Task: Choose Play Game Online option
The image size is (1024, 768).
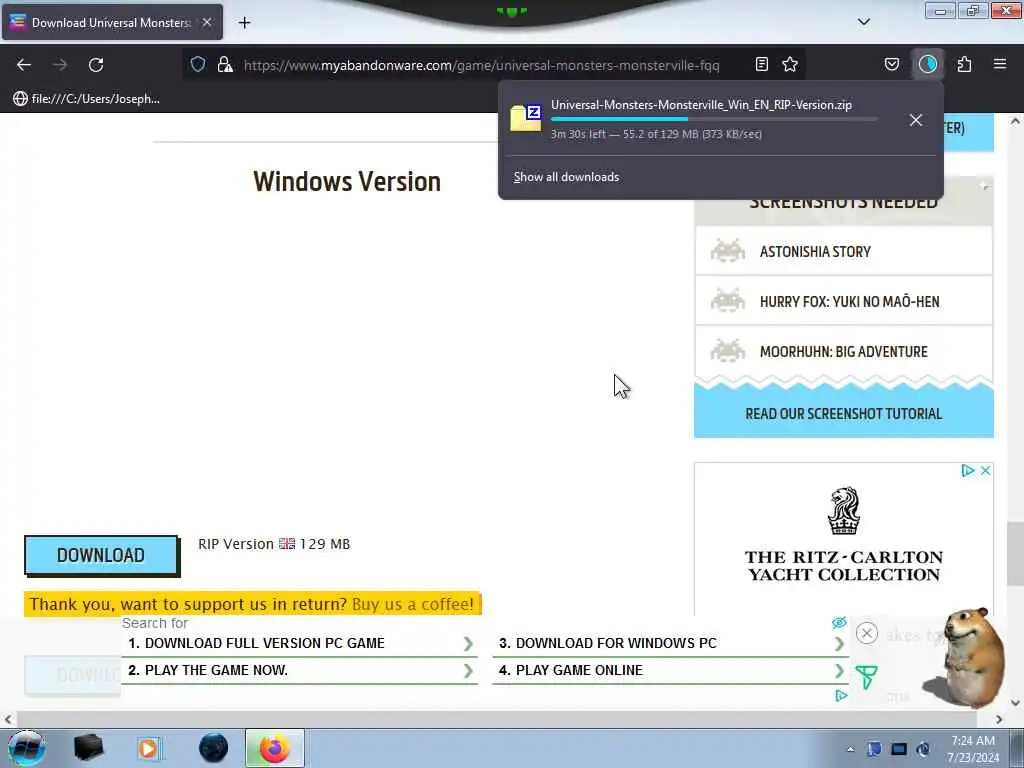Action: (x=670, y=670)
